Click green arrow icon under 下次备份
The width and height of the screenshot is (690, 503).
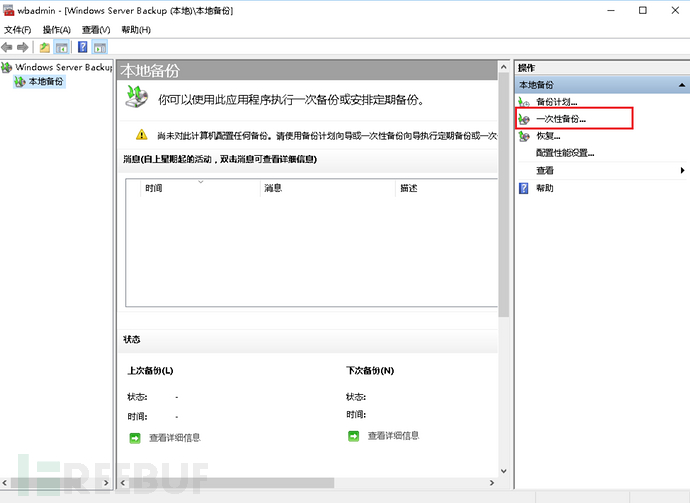353,436
